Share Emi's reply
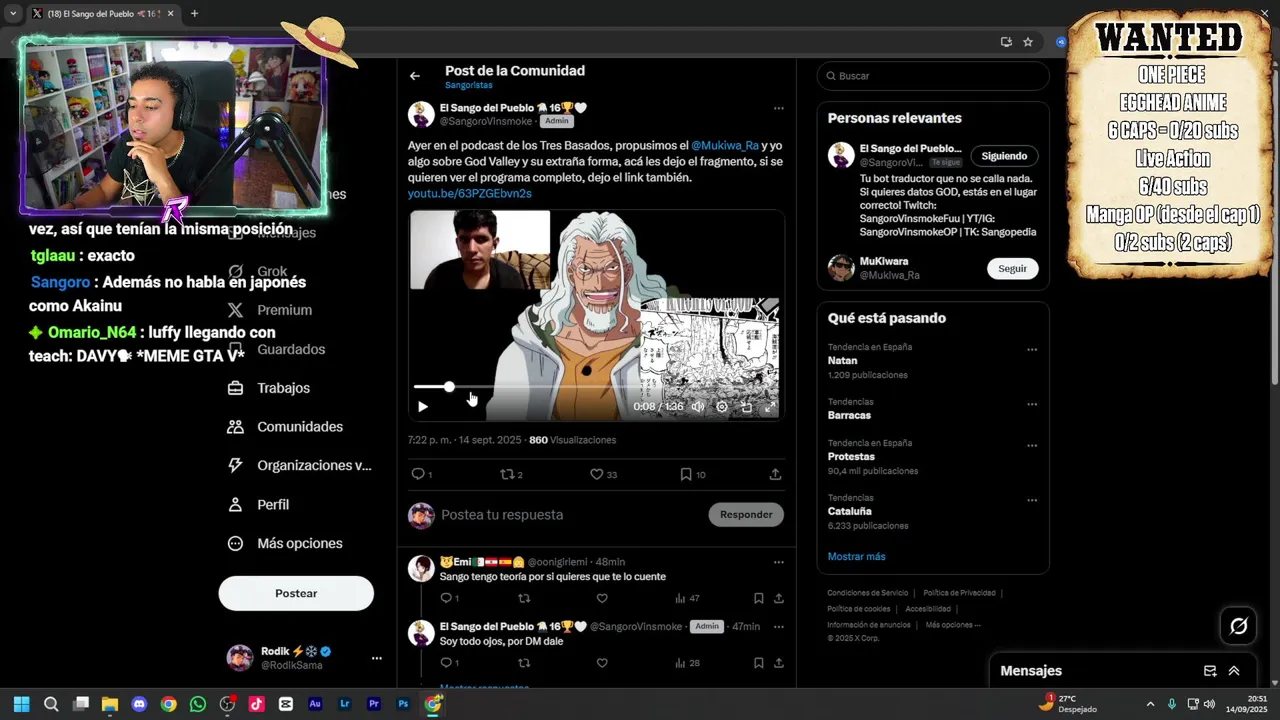The image size is (1280, 720). (778, 598)
